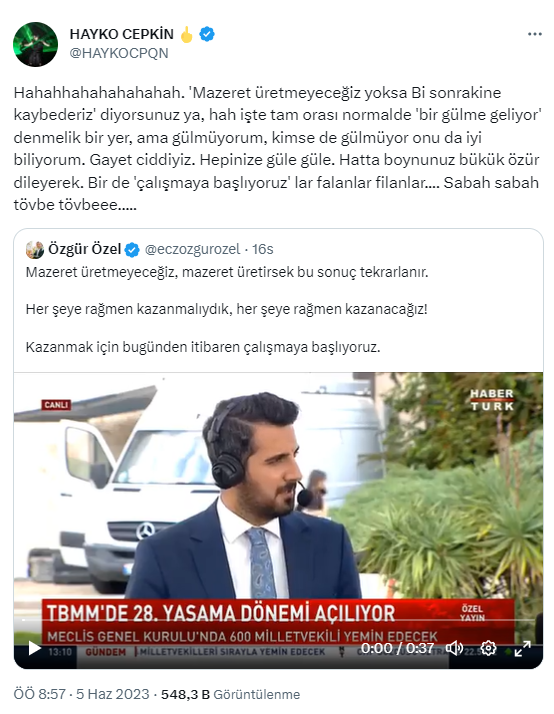Image resolution: width=554 pixels, height=714 pixels.
Task: Open video settings gear icon
Action: coord(488,648)
